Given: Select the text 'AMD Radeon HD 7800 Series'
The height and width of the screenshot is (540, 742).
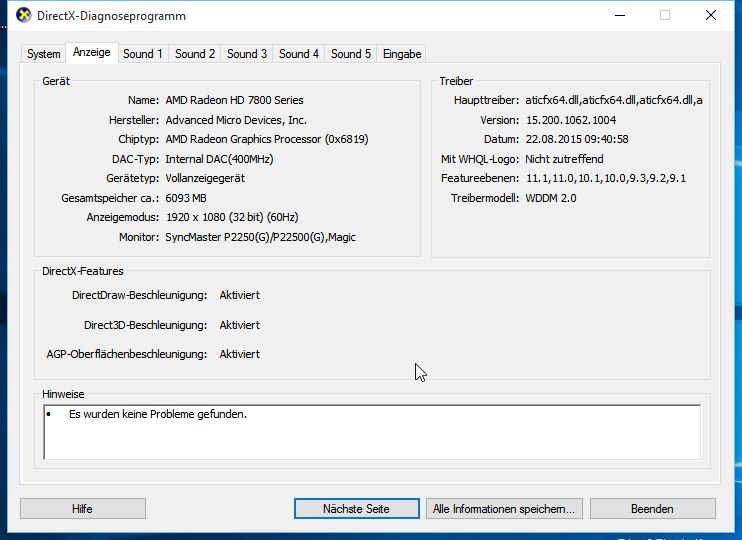Looking at the screenshot, I should click(x=234, y=100).
